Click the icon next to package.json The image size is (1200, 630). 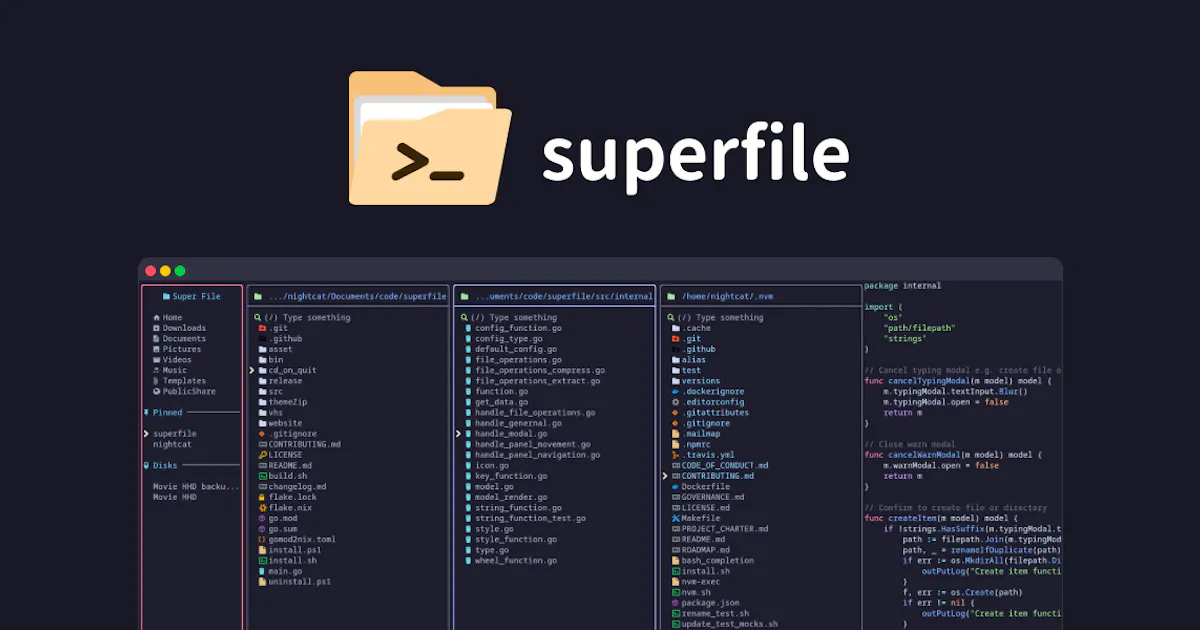pos(676,603)
